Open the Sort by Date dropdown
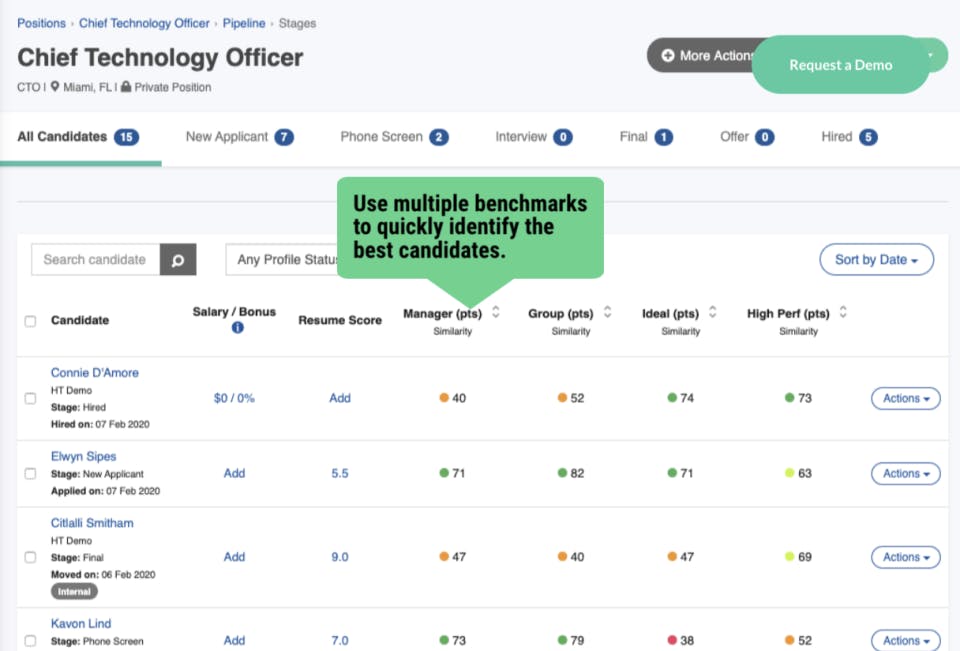 (x=876, y=260)
